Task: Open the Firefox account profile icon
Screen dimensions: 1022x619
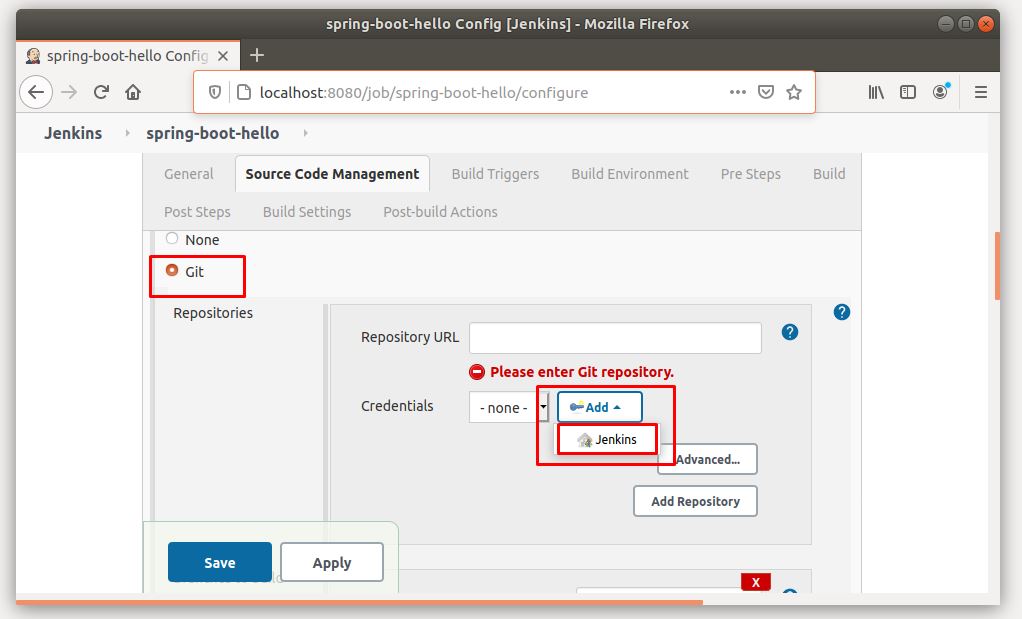Action: pyautogui.click(x=940, y=91)
